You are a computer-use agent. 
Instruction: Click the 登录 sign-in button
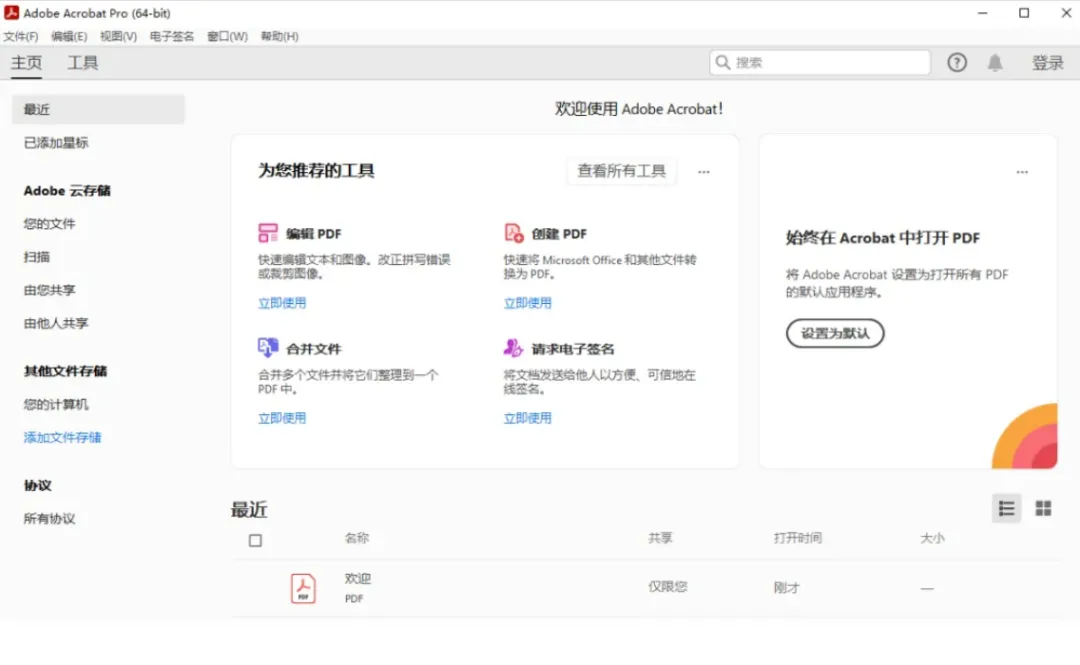pyautogui.click(x=1048, y=63)
